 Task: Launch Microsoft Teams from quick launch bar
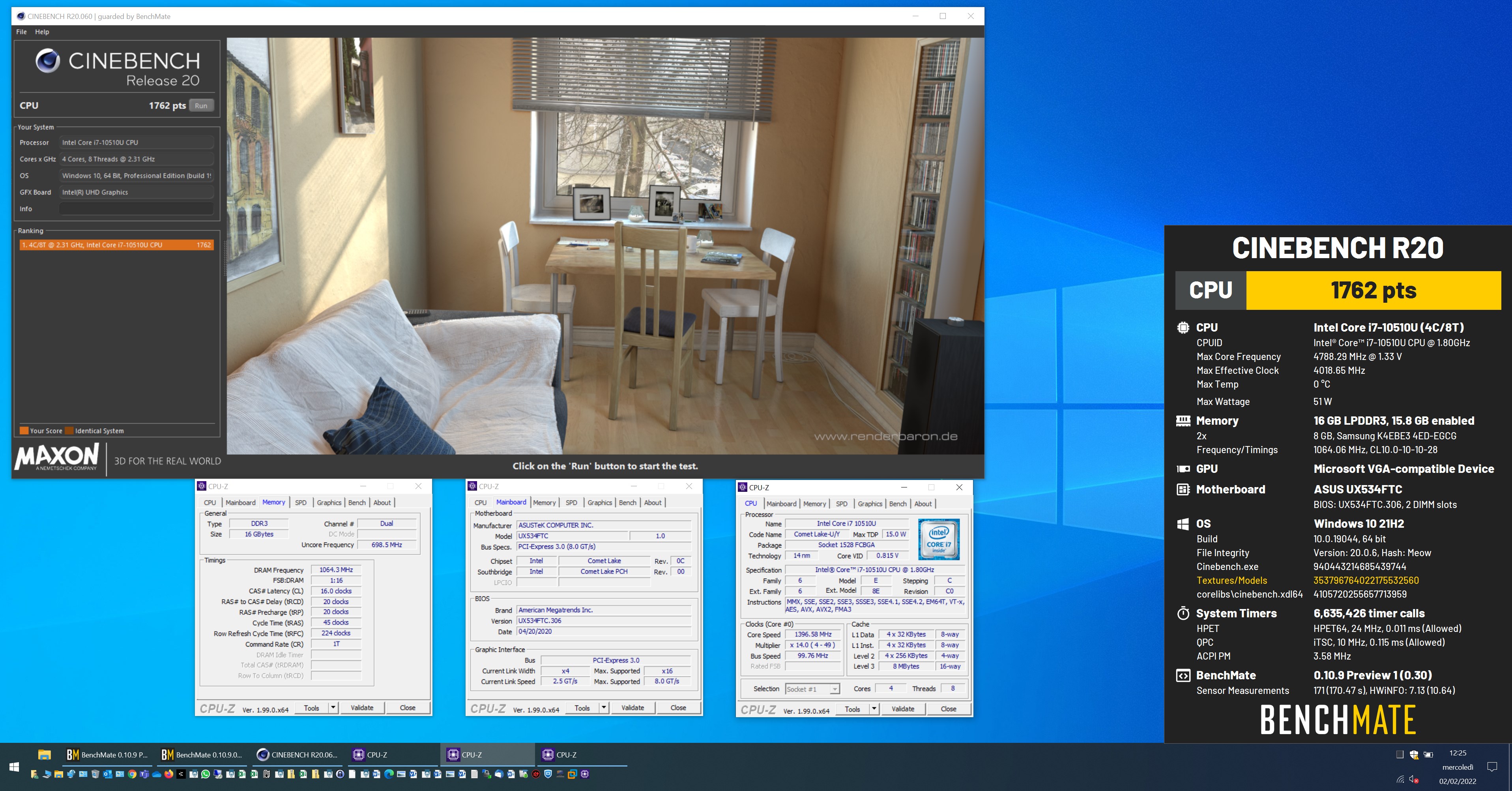(144, 774)
